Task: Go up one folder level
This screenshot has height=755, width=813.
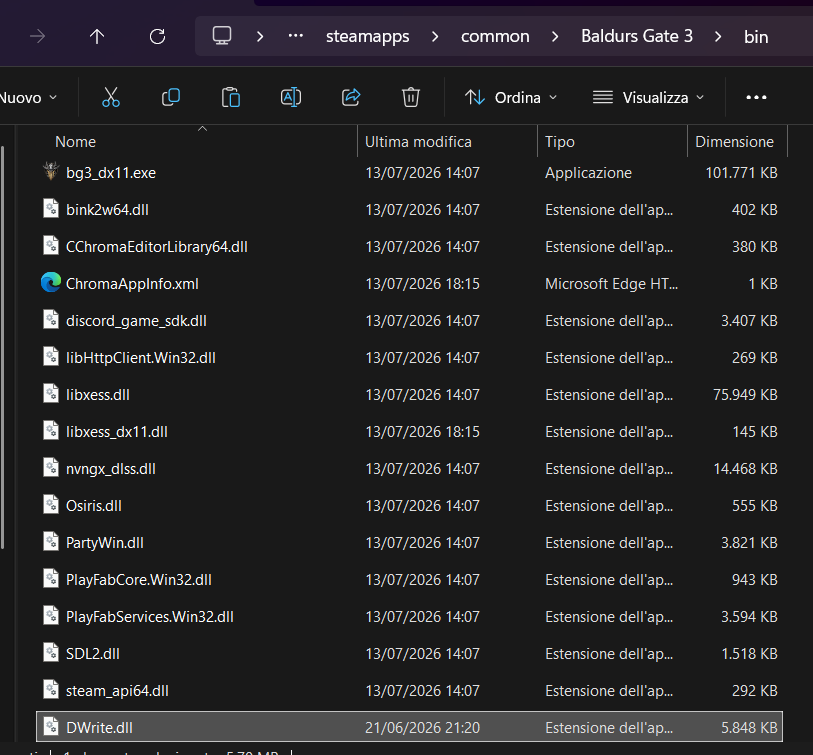Action: [97, 36]
